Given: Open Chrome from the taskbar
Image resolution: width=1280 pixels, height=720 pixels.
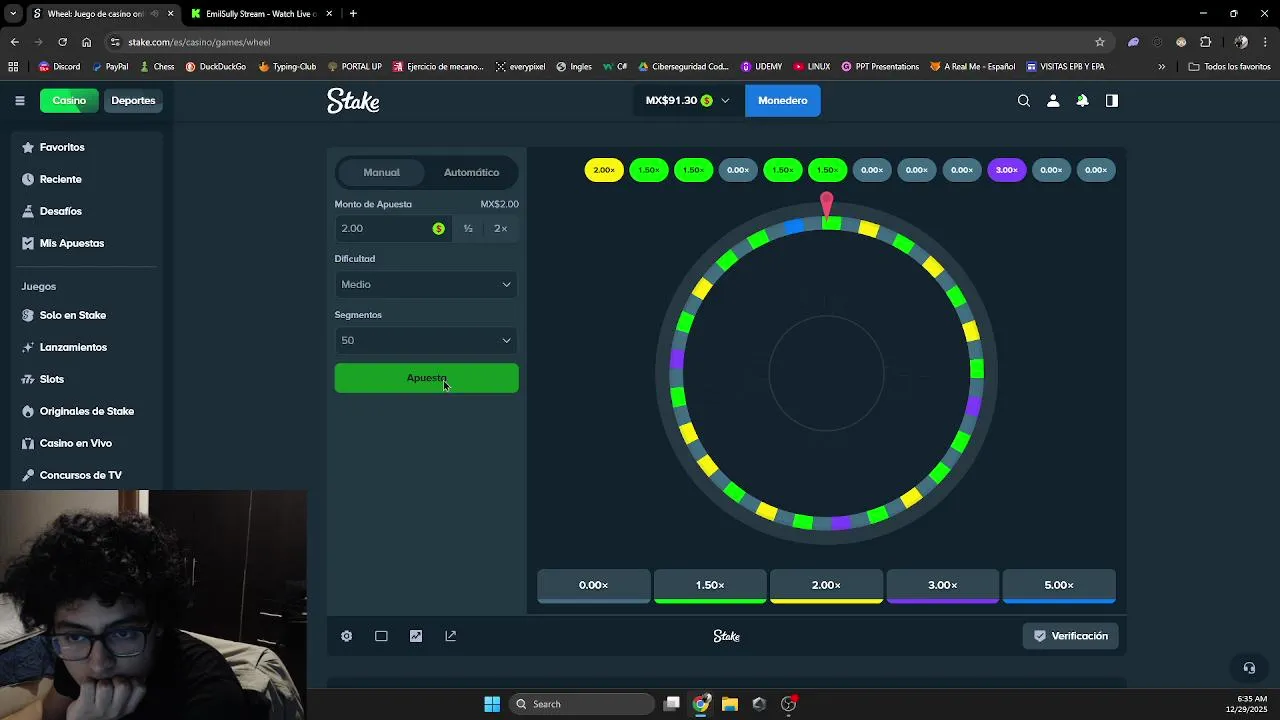Looking at the screenshot, I should pos(701,704).
